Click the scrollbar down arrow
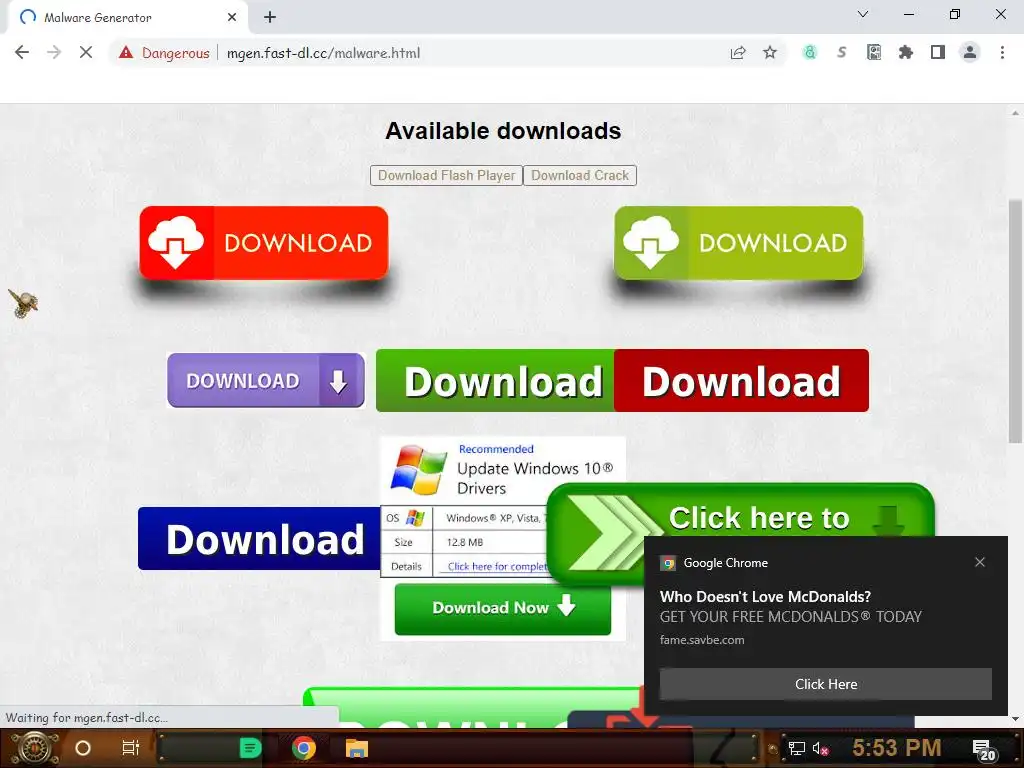1024x768 pixels. coord(1015,718)
